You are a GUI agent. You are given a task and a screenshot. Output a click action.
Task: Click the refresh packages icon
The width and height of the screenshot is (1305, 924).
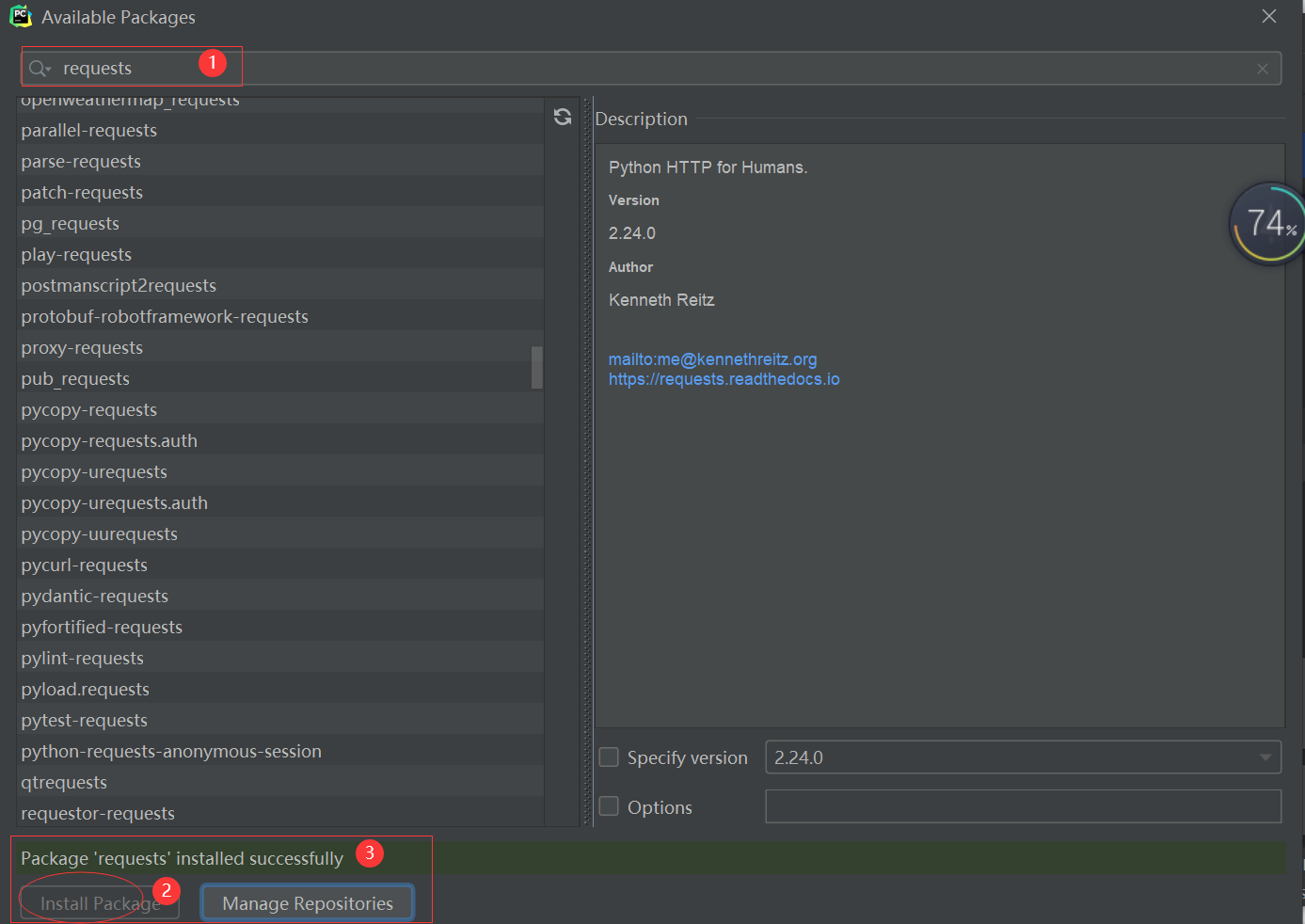pos(562,117)
